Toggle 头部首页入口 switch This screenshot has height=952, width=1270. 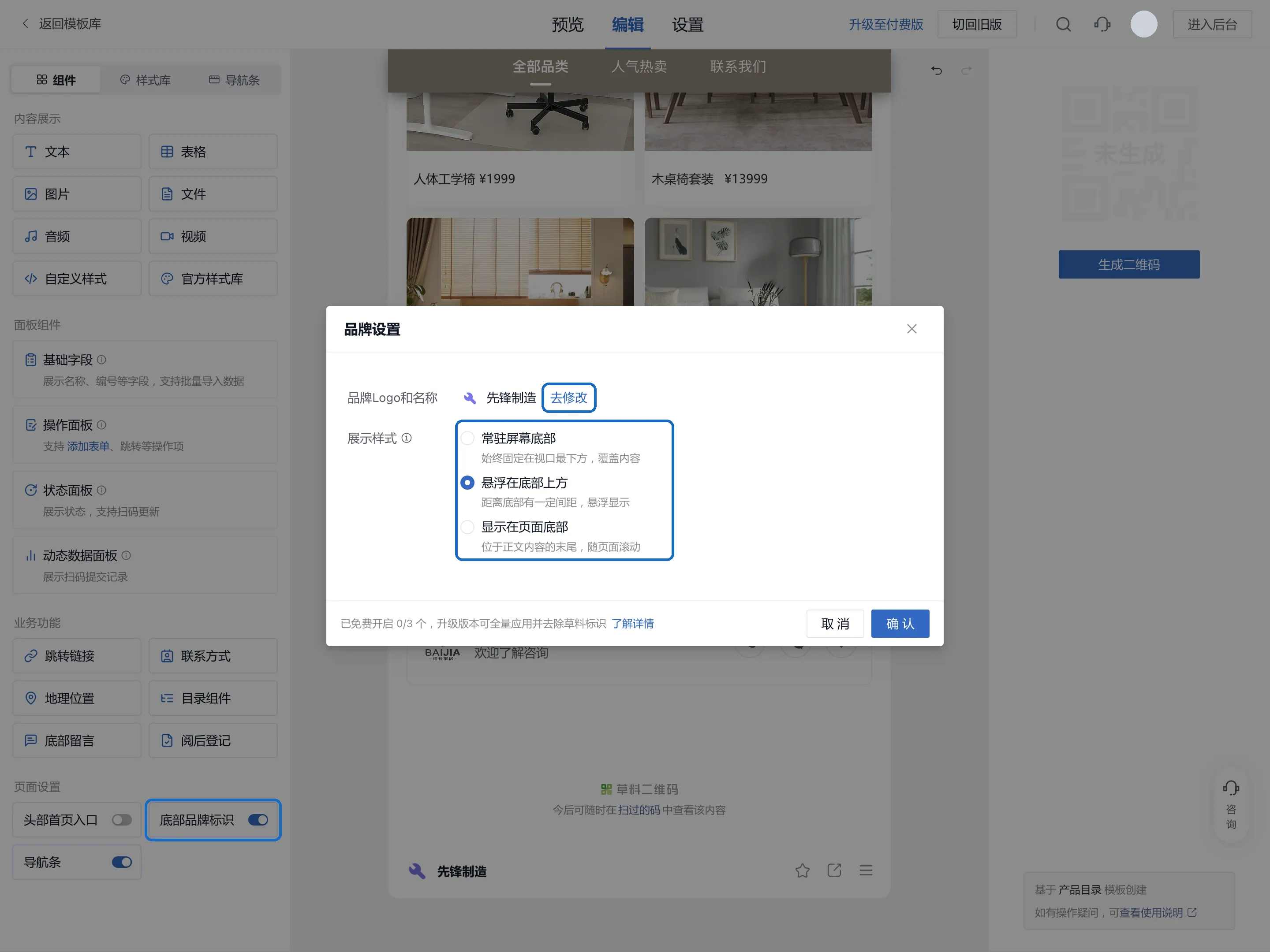pyautogui.click(x=122, y=820)
